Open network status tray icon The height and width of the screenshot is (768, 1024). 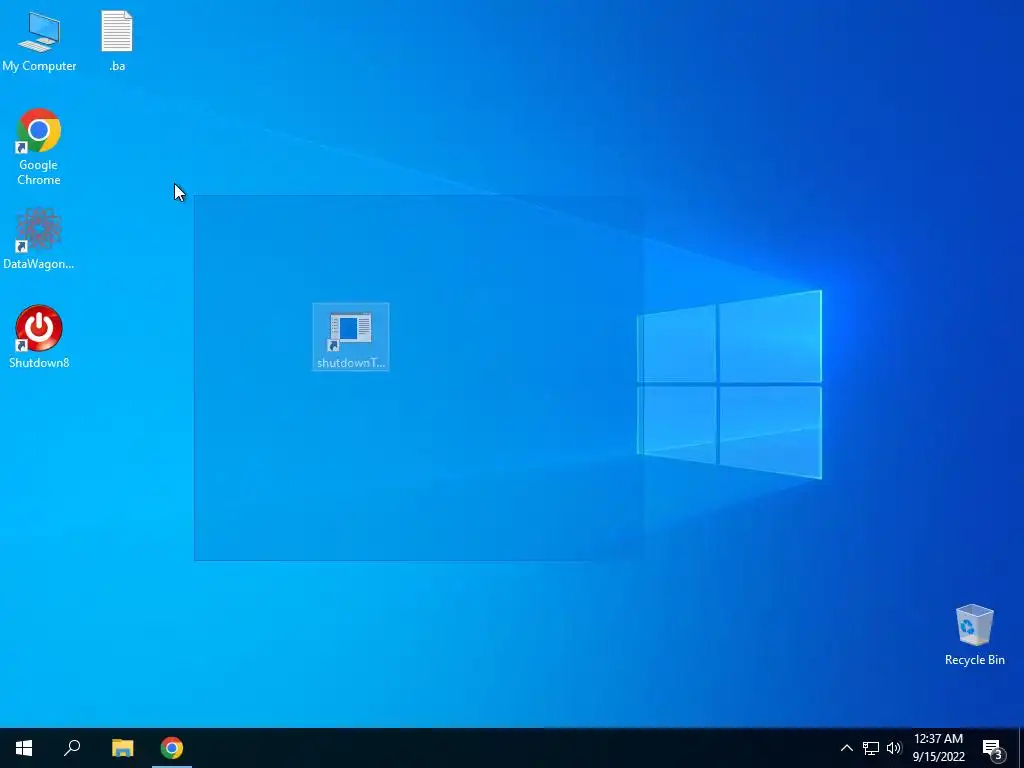click(871, 748)
